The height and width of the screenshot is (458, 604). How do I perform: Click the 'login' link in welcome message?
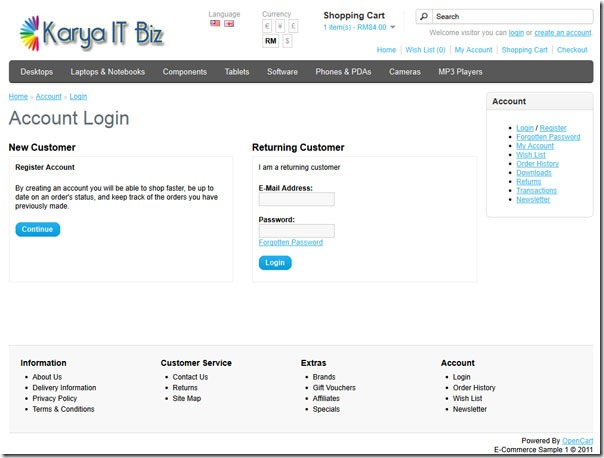[516, 33]
